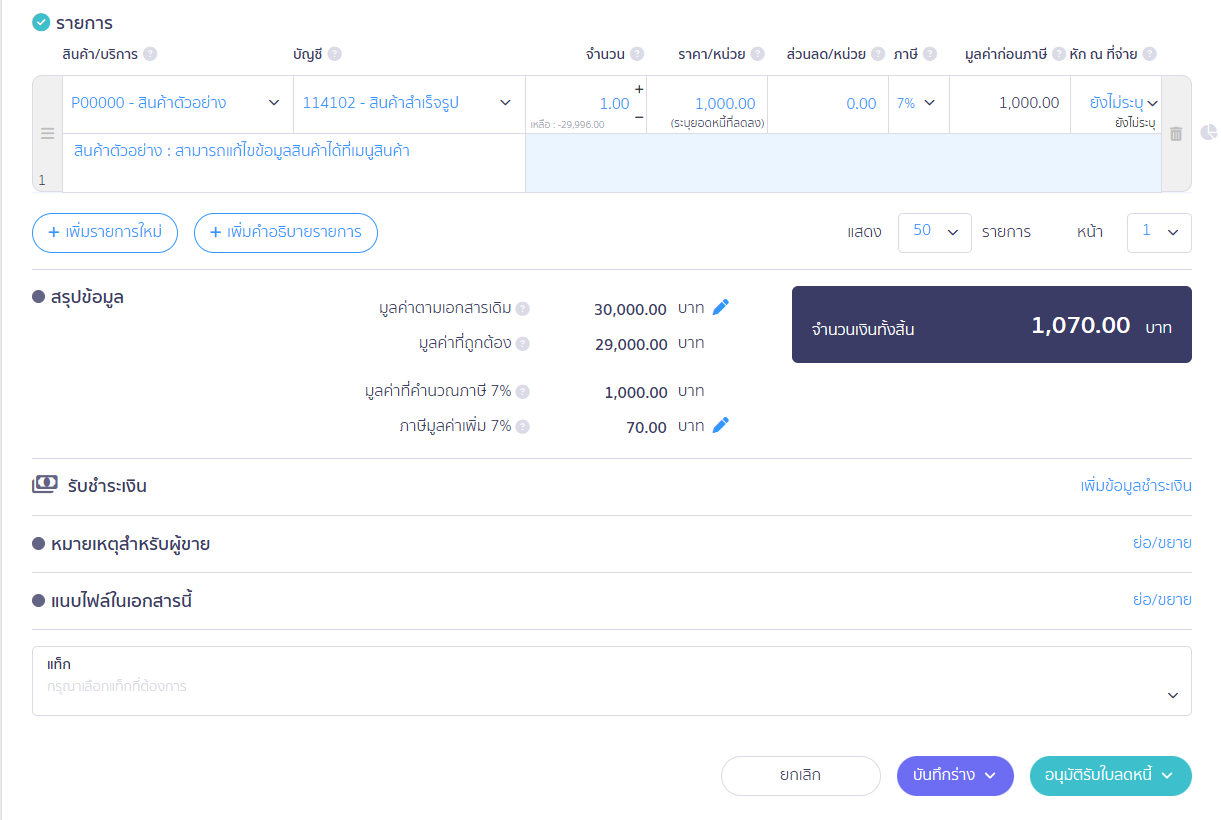Click เพิ่มคำอธิบายรายการ button
The image size is (1221, 820).
tap(285, 232)
